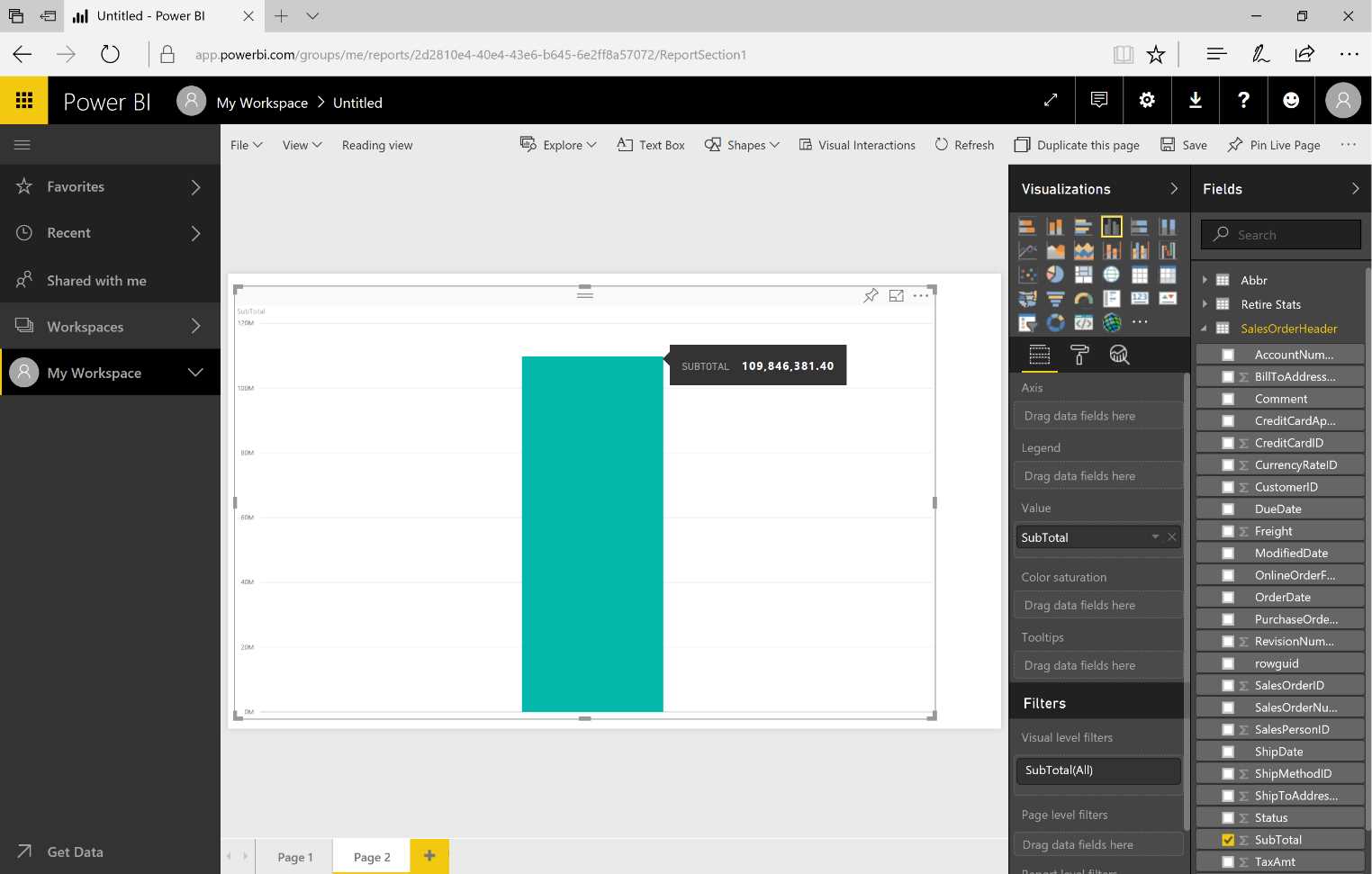Image resolution: width=1372 pixels, height=874 pixels.
Task: Open the View menu
Action: [301, 144]
